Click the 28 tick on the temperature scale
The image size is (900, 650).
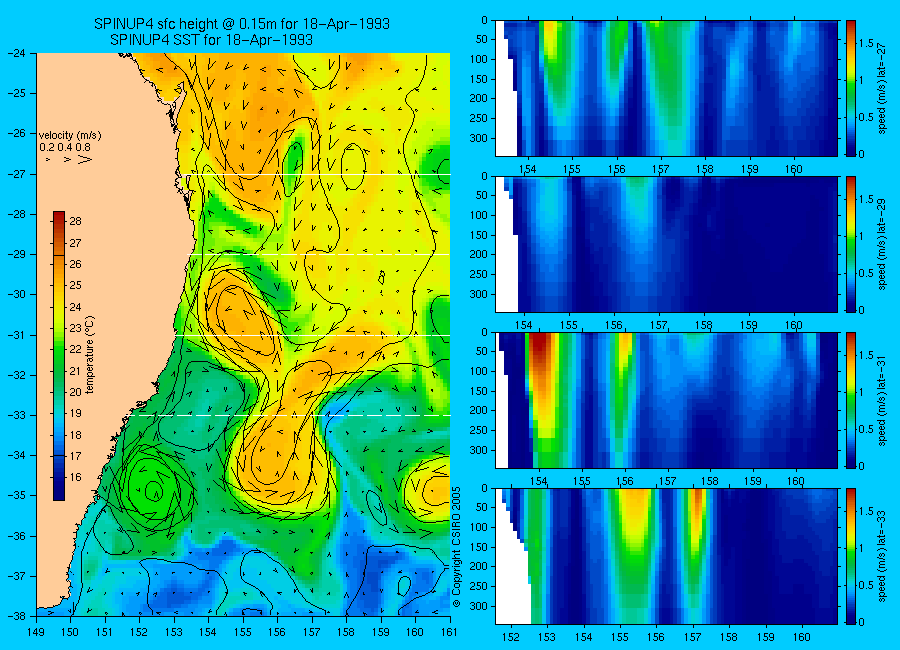75,221
